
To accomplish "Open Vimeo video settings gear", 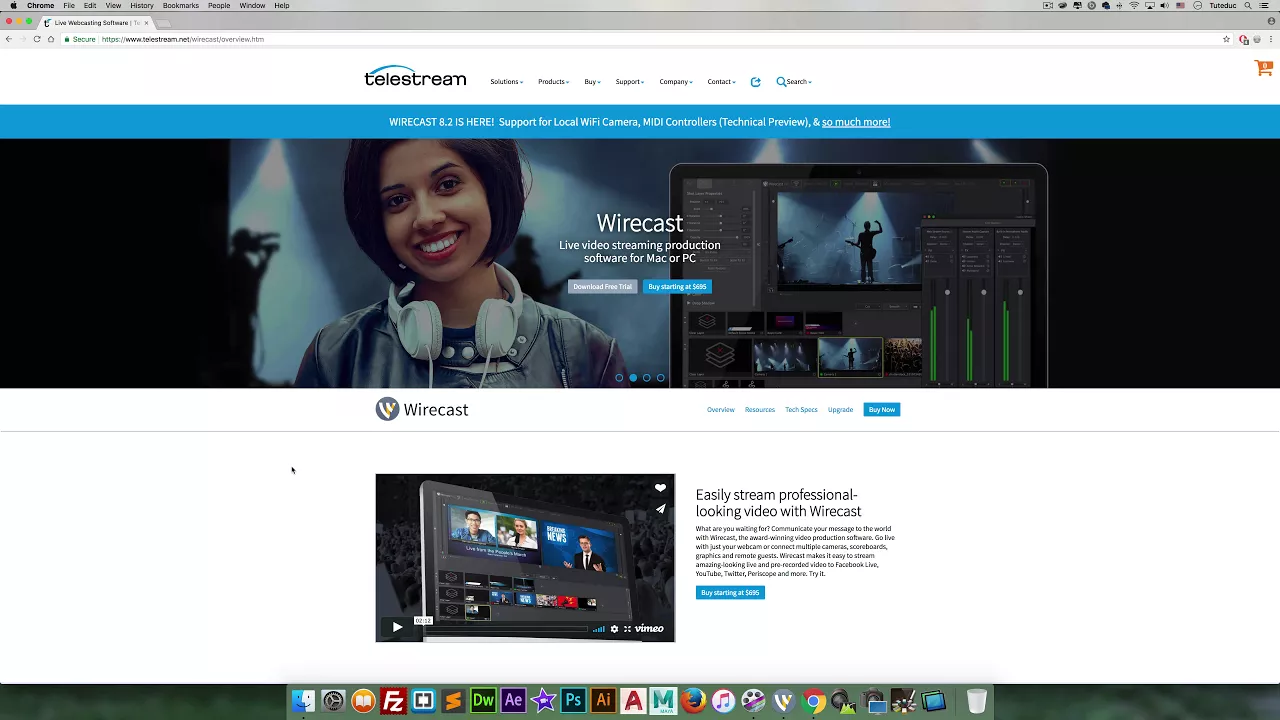I will (614, 629).
